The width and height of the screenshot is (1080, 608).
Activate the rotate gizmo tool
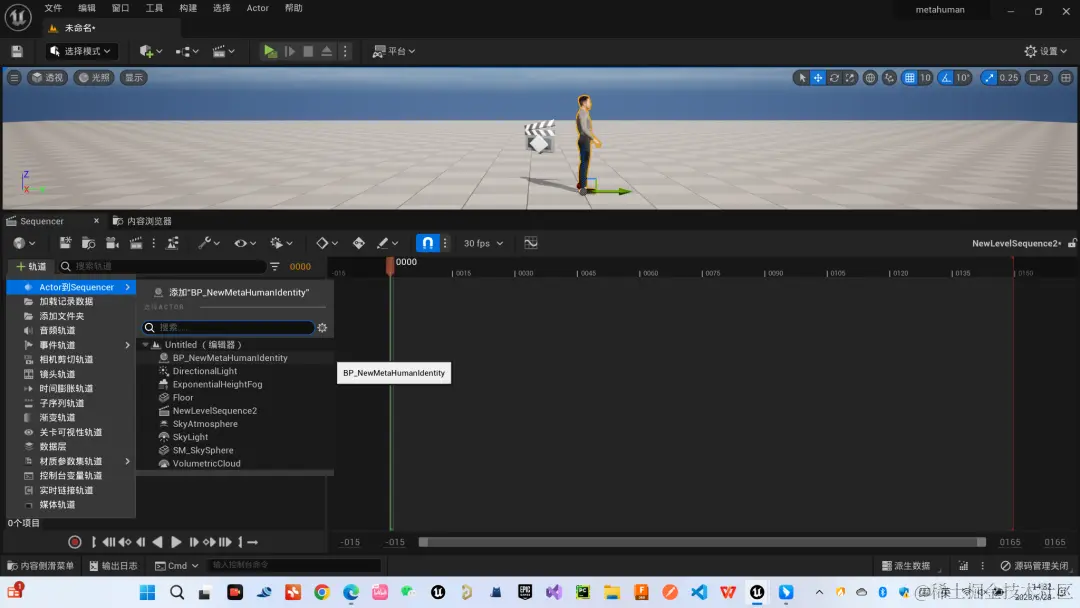(x=834, y=78)
